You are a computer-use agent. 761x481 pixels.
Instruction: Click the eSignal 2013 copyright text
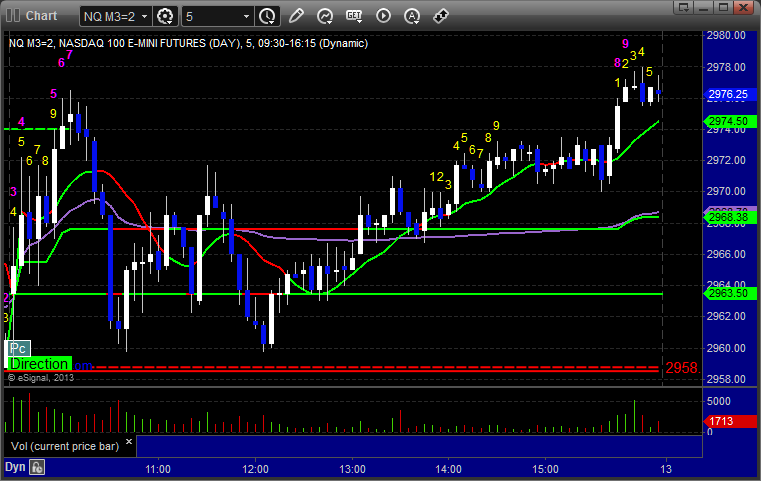click(41, 378)
